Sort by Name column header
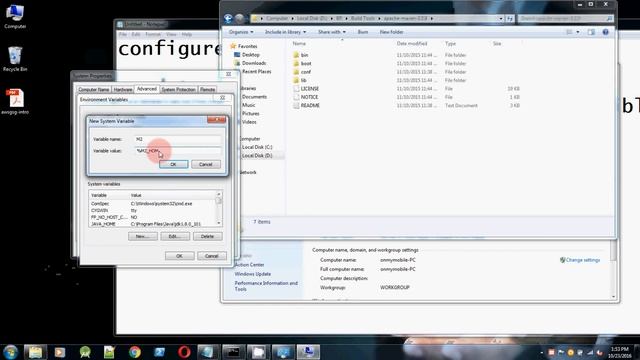Image resolution: width=640 pixels, height=360 pixels. [299, 43]
